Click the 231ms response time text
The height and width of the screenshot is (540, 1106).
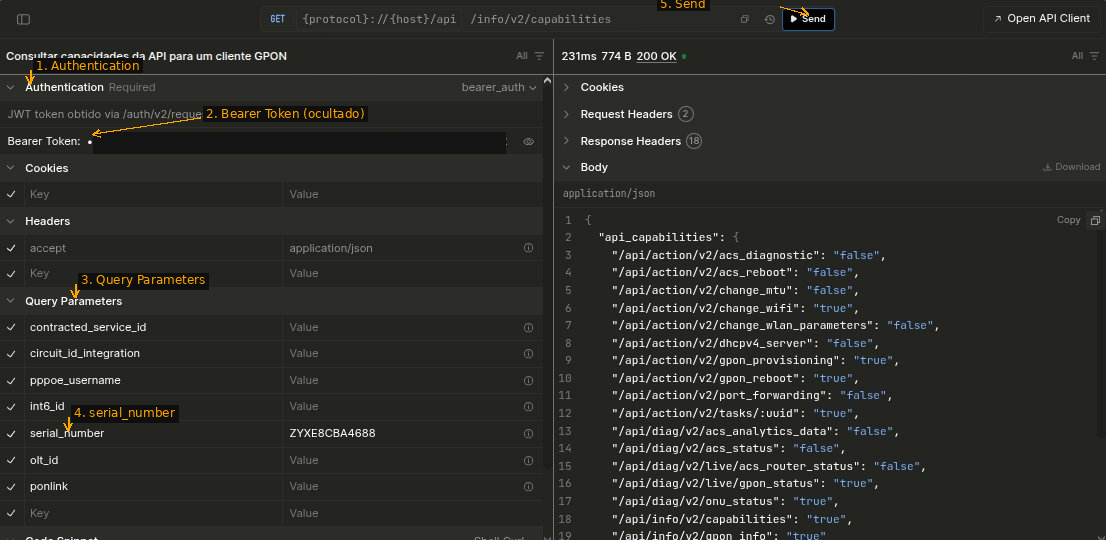[x=578, y=56]
